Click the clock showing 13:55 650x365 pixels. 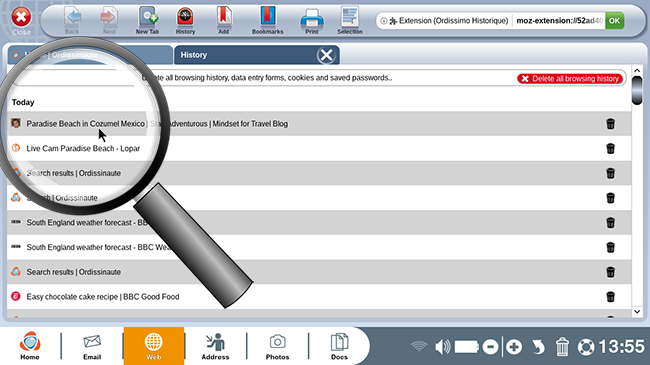621,347
